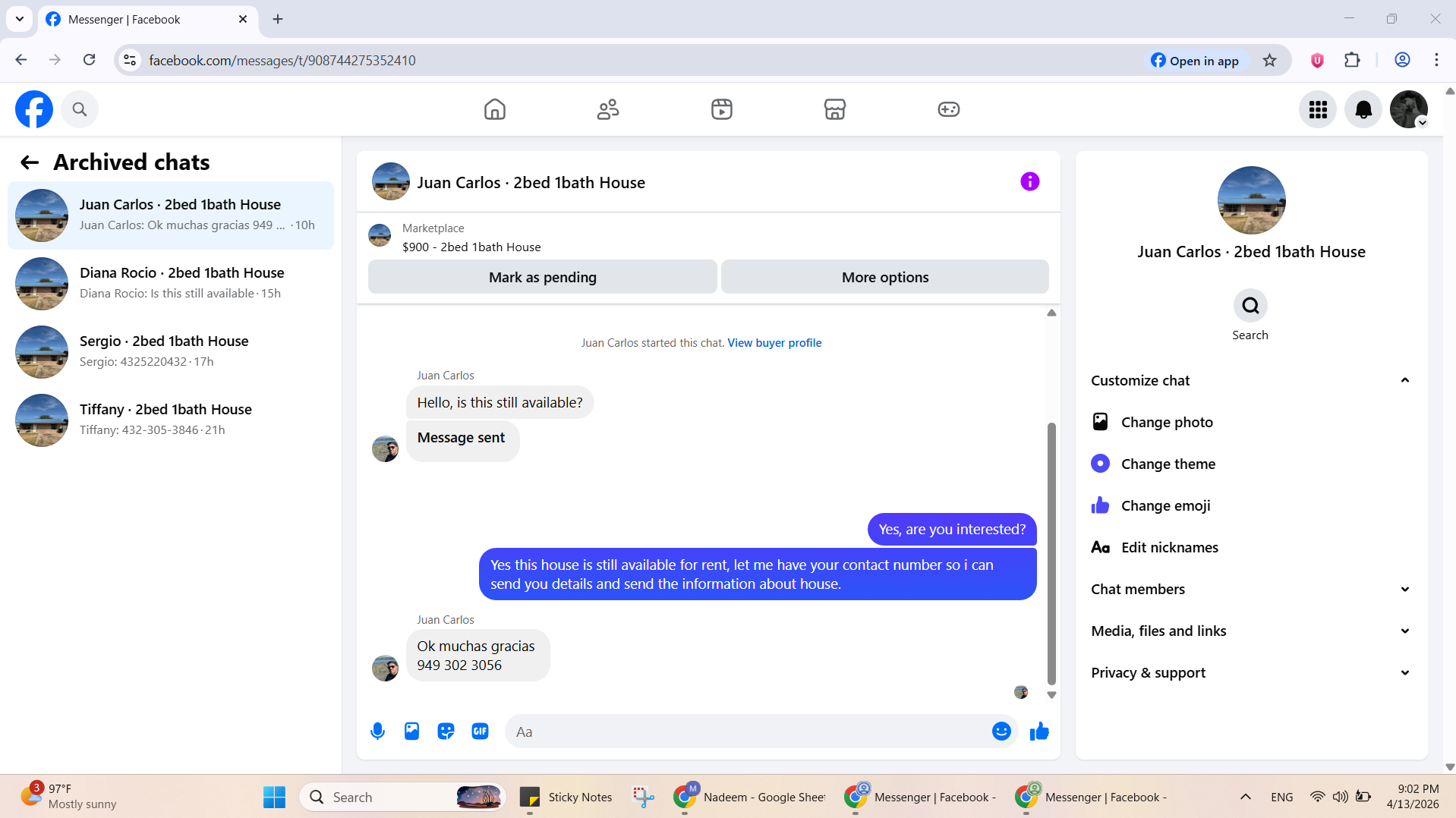Open the tab search dropdown
The height and width of the screenshot is (818, 1456).
coord(20,19)
